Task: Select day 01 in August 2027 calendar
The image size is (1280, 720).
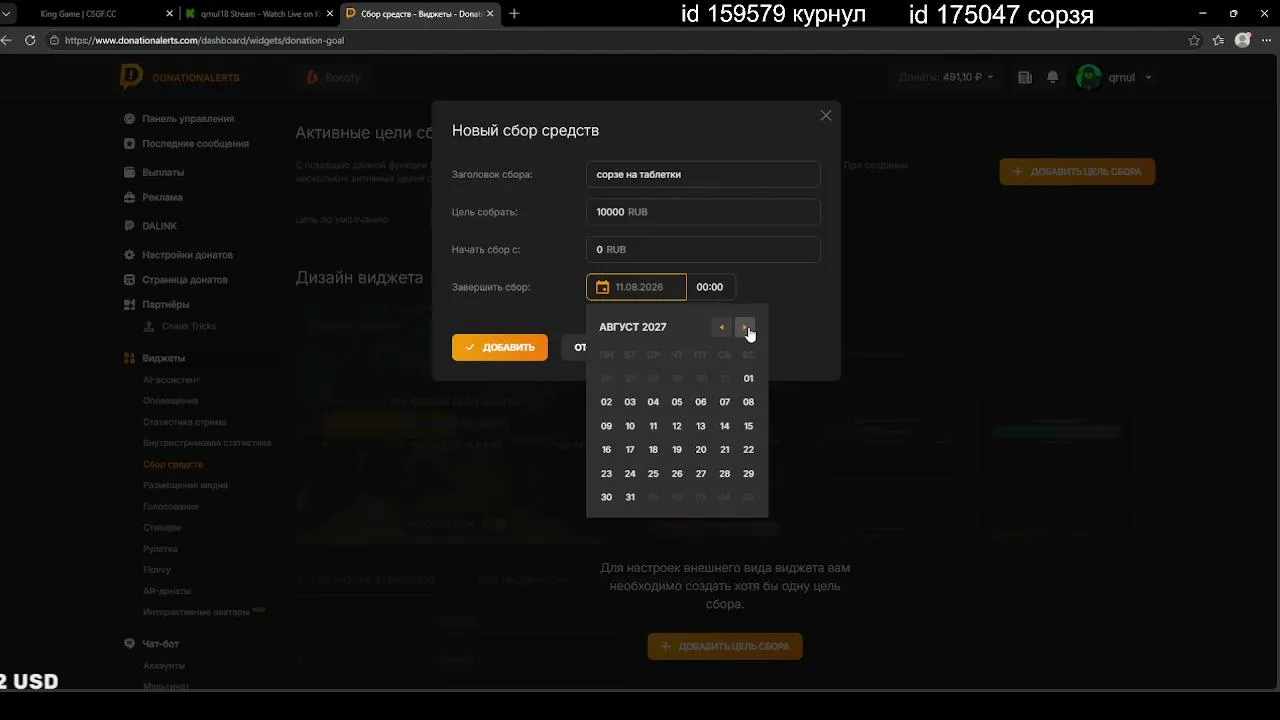Action: [x=748, y=379]
